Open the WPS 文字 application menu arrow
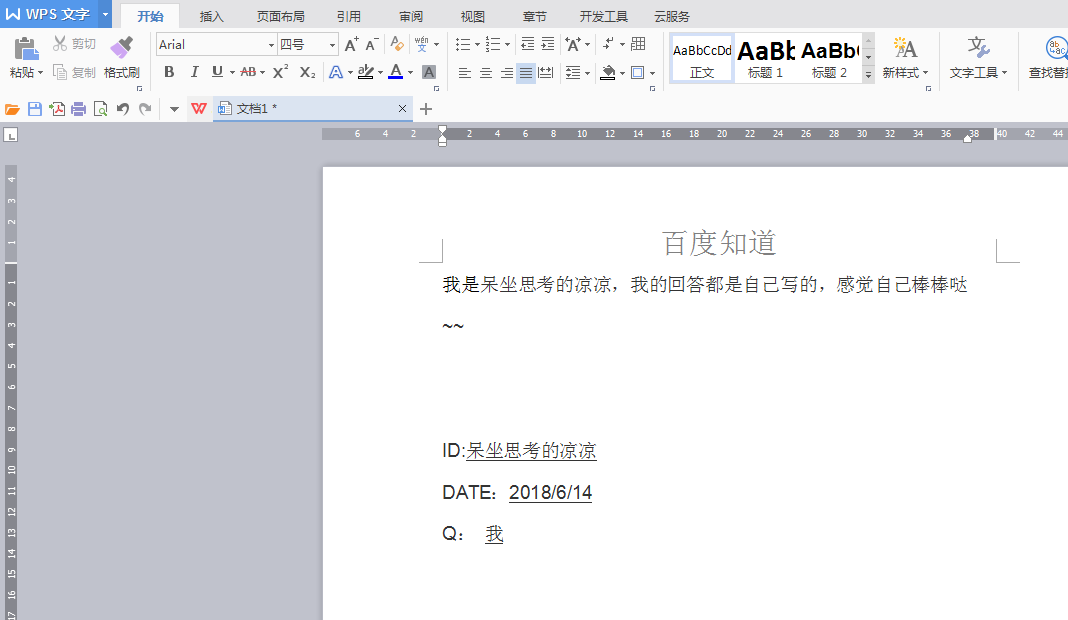 pyautogui.click(x=105, y=14)
